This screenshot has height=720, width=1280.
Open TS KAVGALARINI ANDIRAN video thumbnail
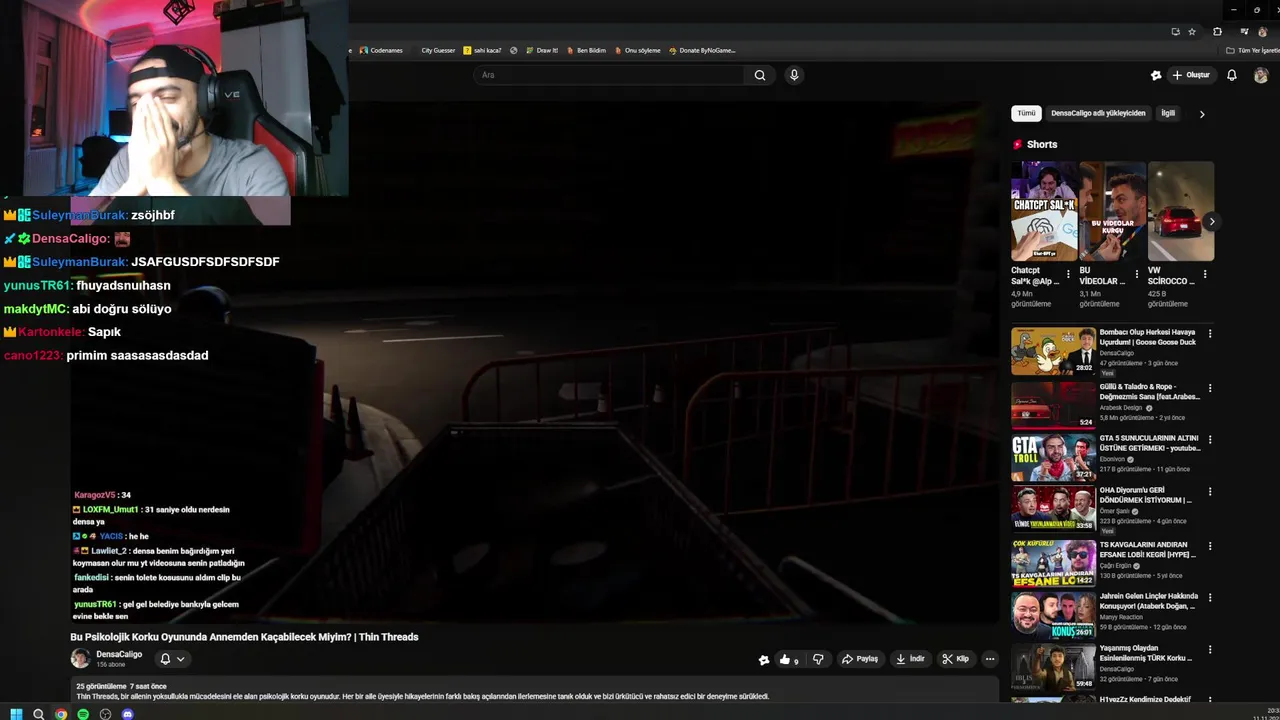tap(1053, 563)
